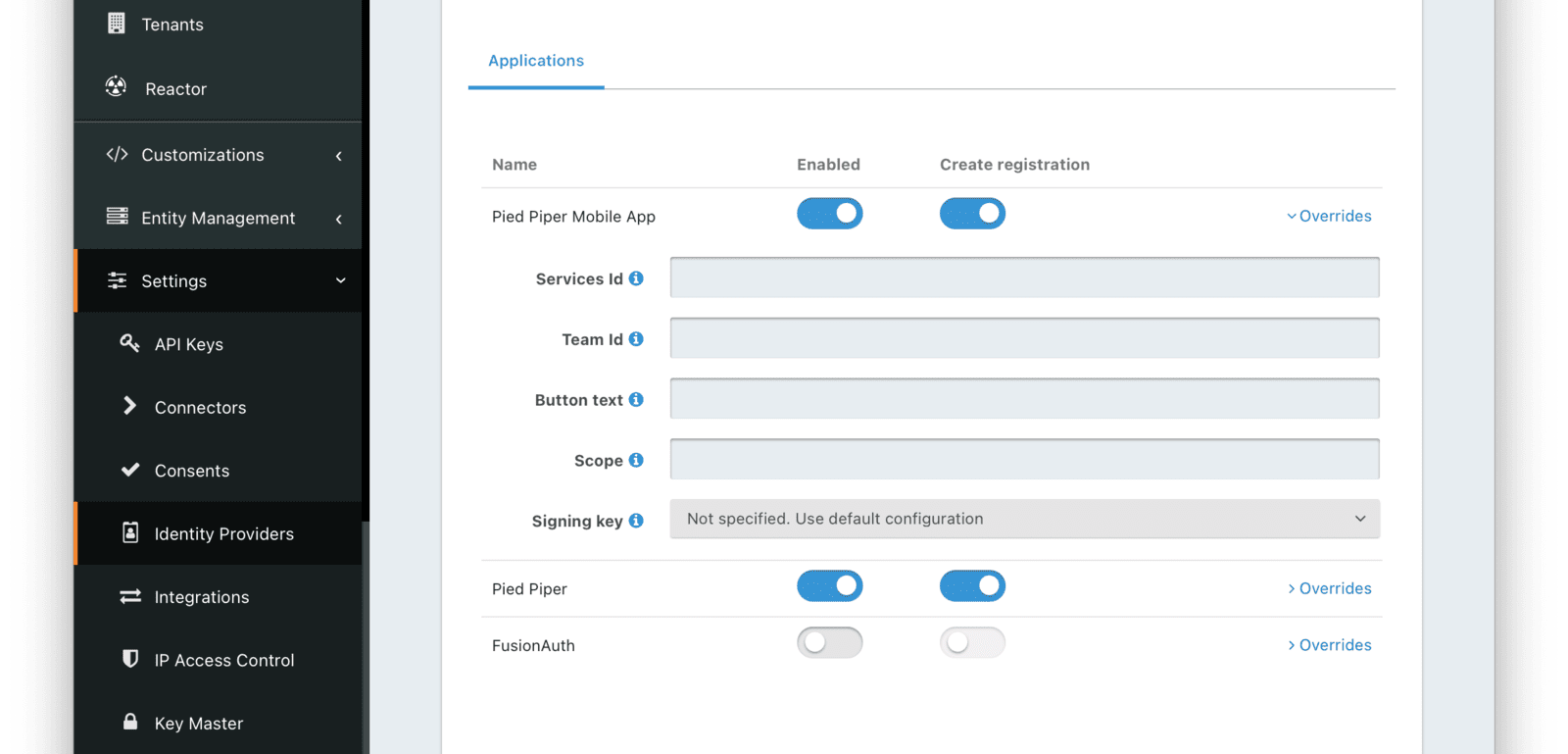Turn on FusionAuth enabled toggle
The height and width of the screenshot is (754, 1568).
[829, 643]
